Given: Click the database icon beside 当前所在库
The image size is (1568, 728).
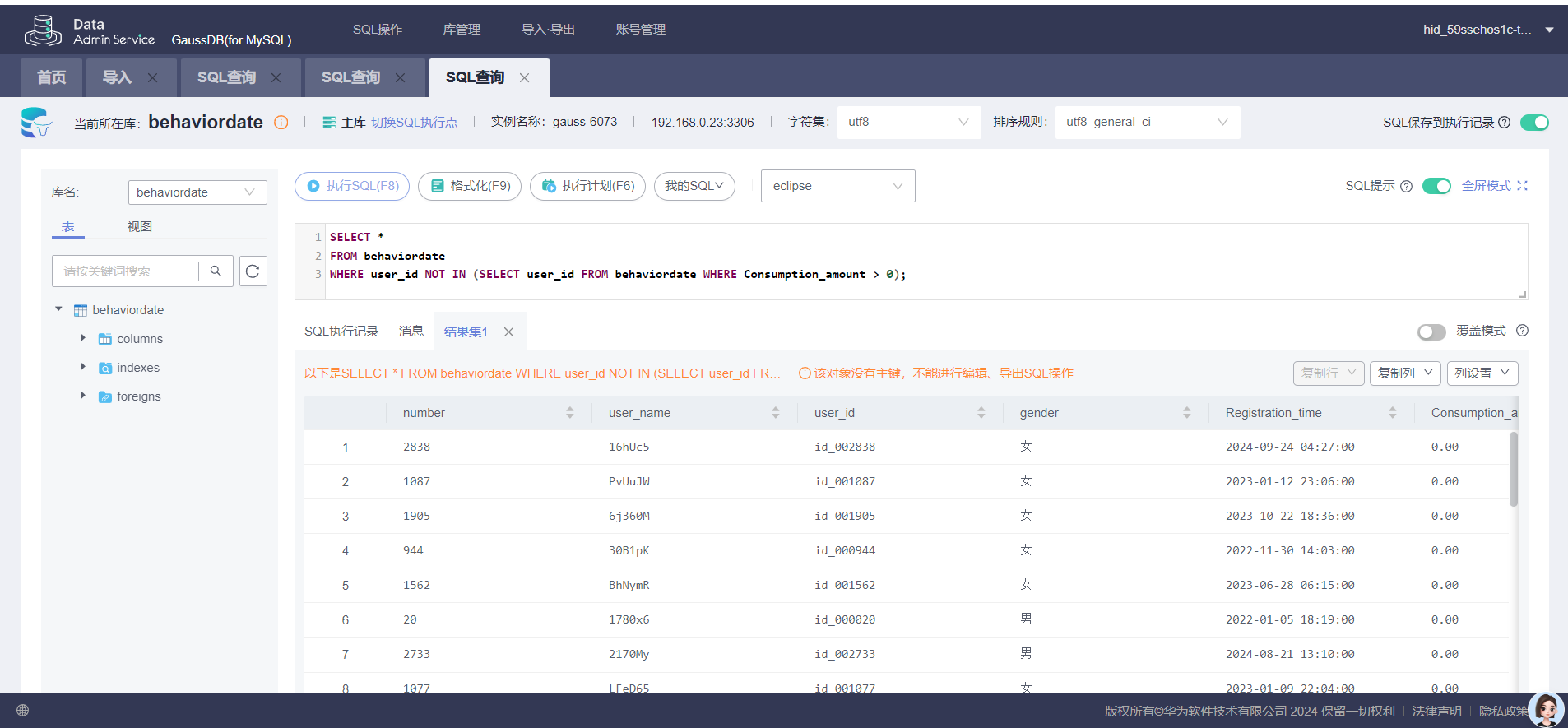Looking at the screenshot, I should [x=36, y=123].
